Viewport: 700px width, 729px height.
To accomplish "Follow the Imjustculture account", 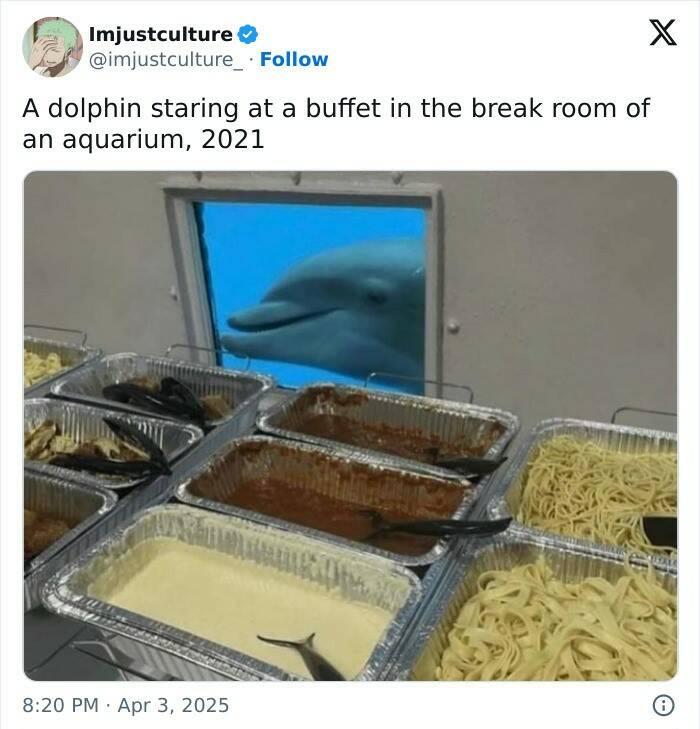I will [x=294, y=60].
